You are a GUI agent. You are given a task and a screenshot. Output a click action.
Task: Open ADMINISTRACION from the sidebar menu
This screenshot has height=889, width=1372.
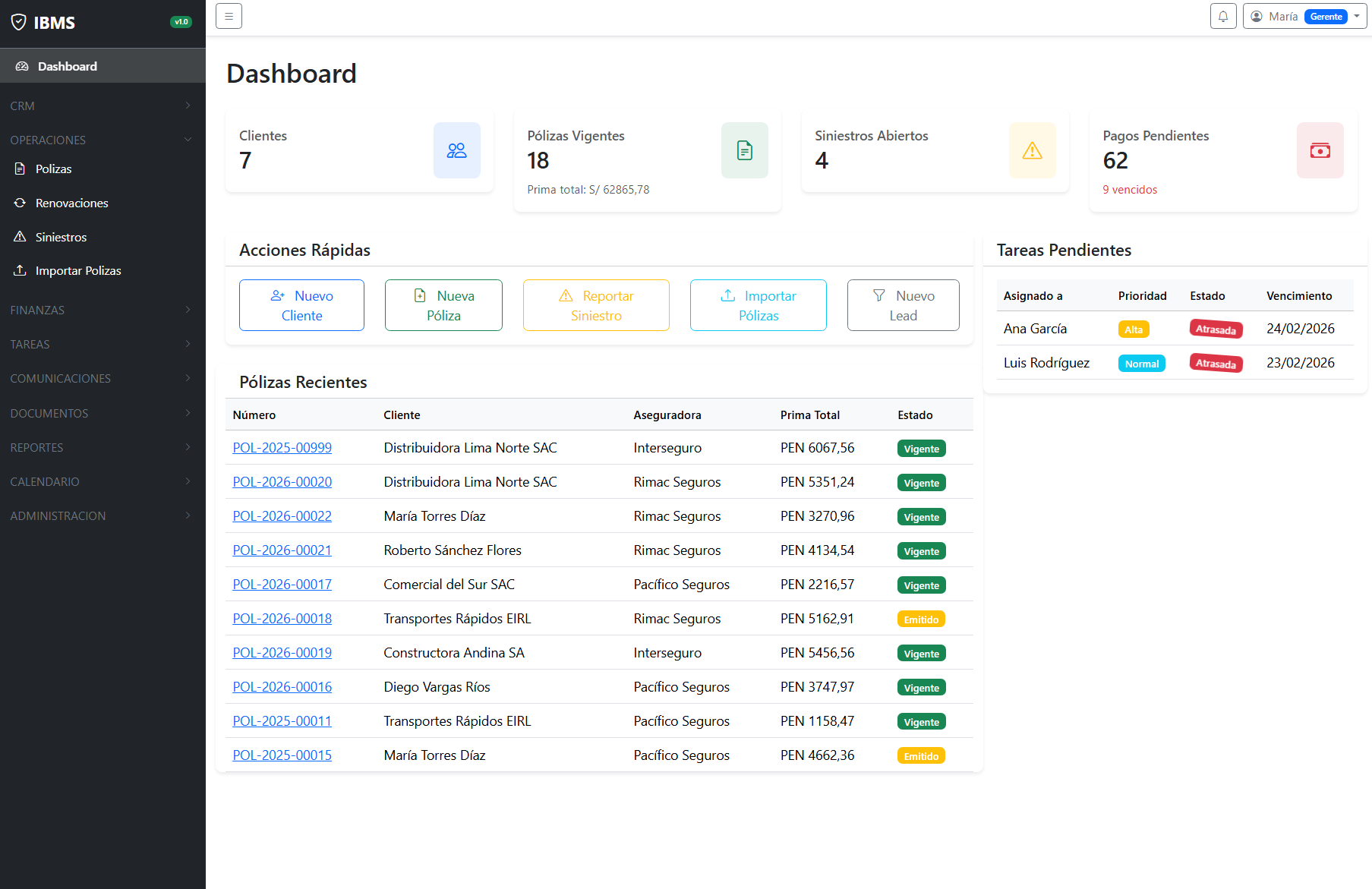(103, 515)
